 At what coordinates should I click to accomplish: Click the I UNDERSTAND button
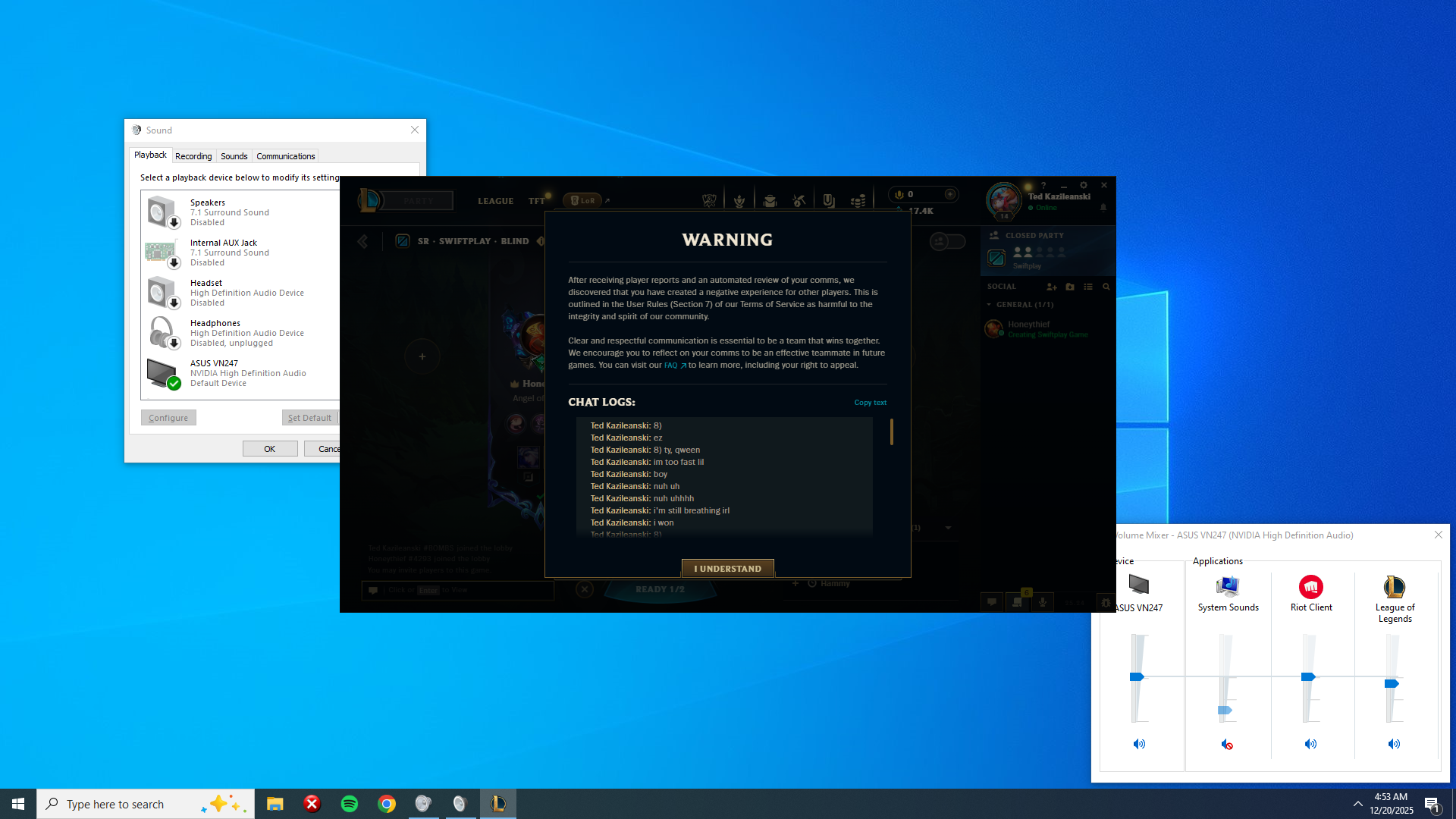tap(727, 569)
